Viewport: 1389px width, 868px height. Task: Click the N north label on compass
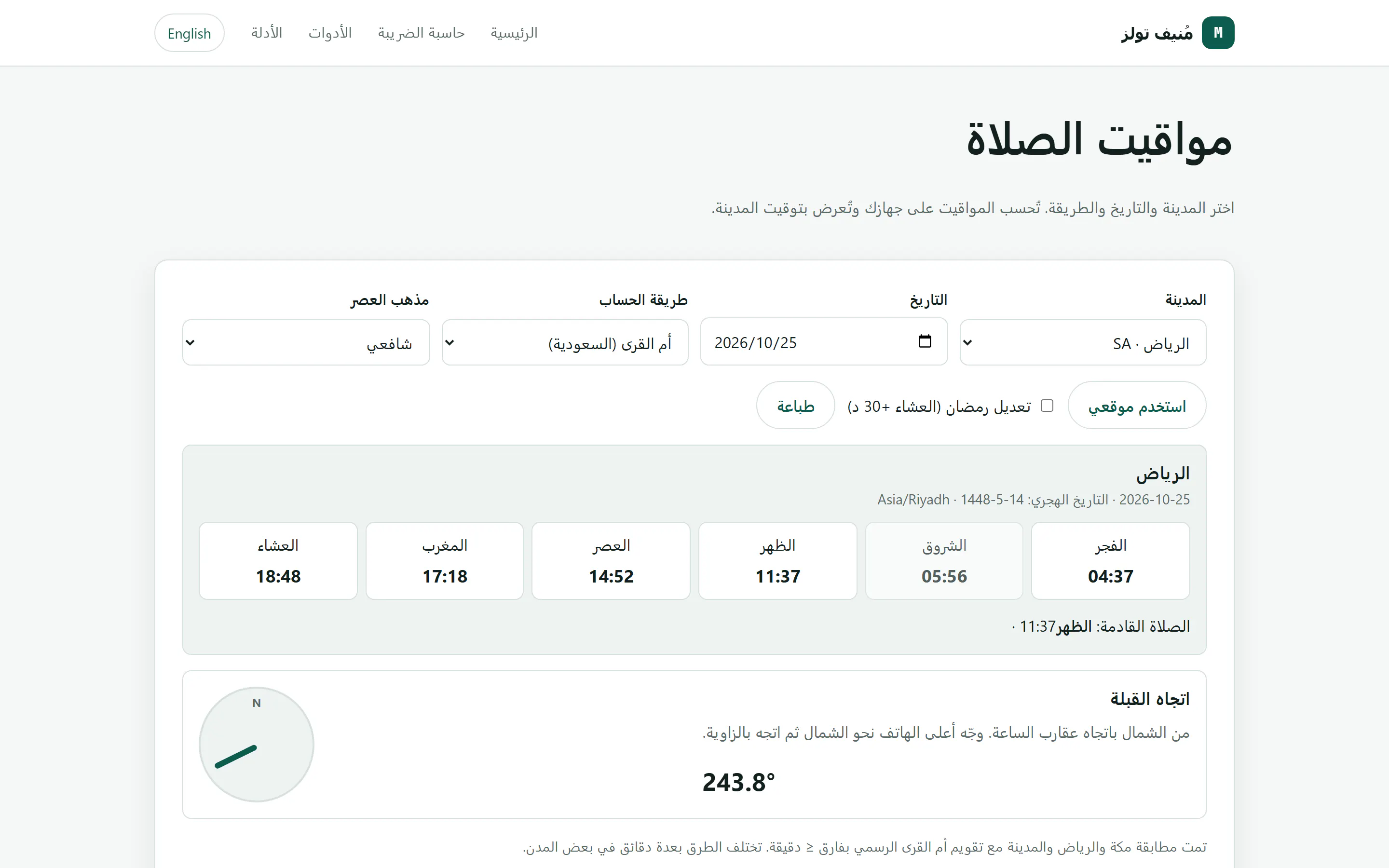pyautogui.click(x=257, y=703)
